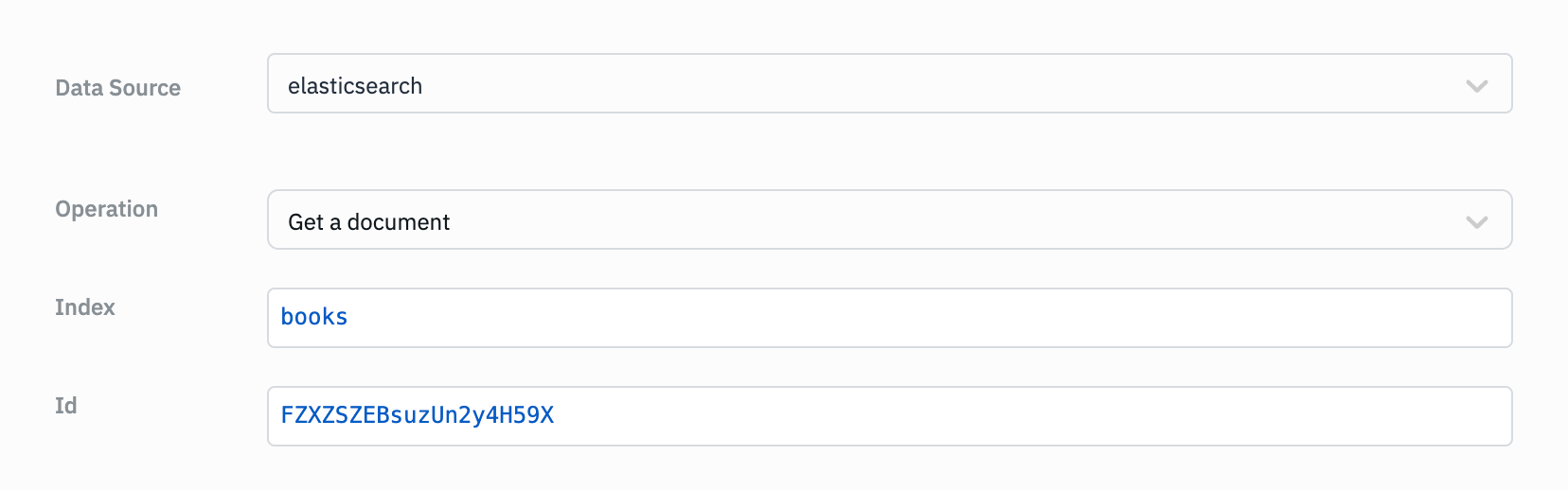Click the 'Get a document' selected option
Viewport: 1568px width, 490px height.
368,222
